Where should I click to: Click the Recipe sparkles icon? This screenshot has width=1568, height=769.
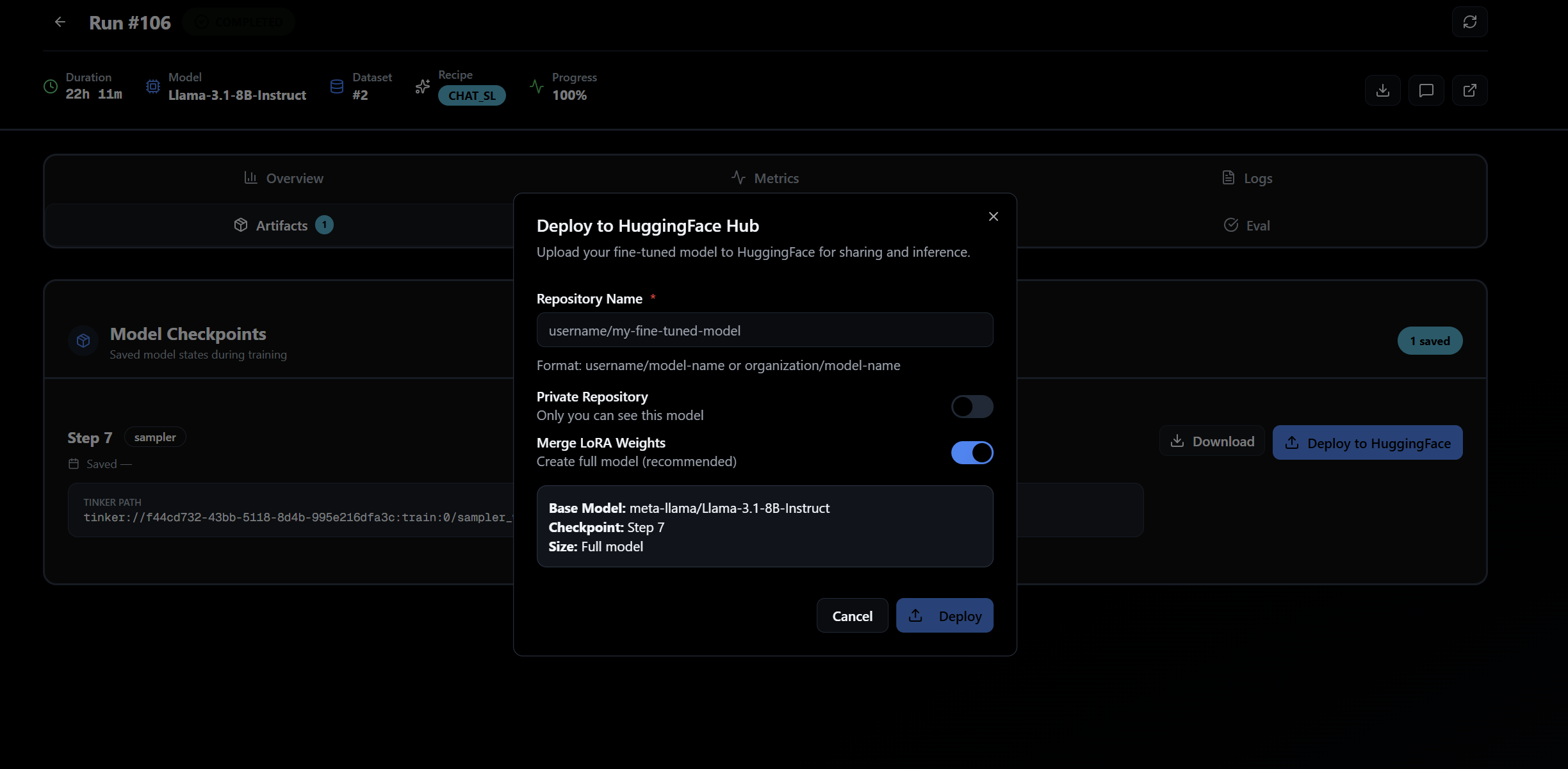[x=422, y=86]
